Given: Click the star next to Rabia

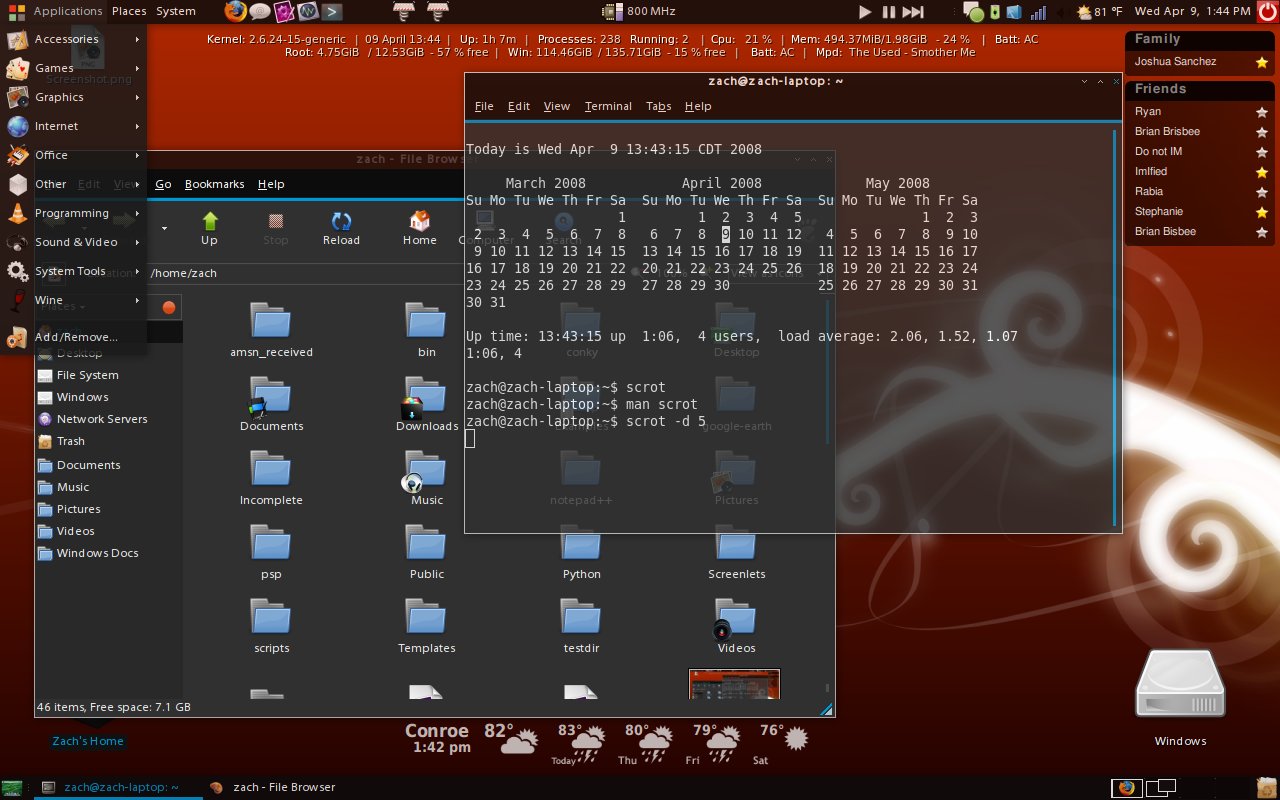Looking at the screenshot, I should point(1262,192).
